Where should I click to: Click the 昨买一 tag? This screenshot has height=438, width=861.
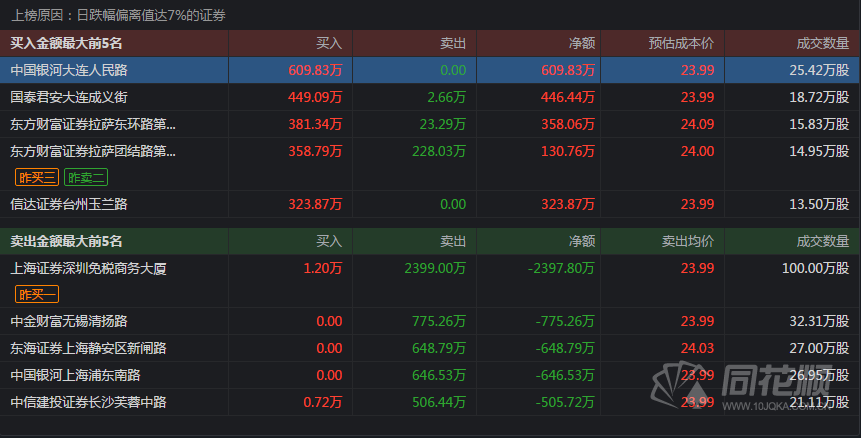tap(37, 294)
